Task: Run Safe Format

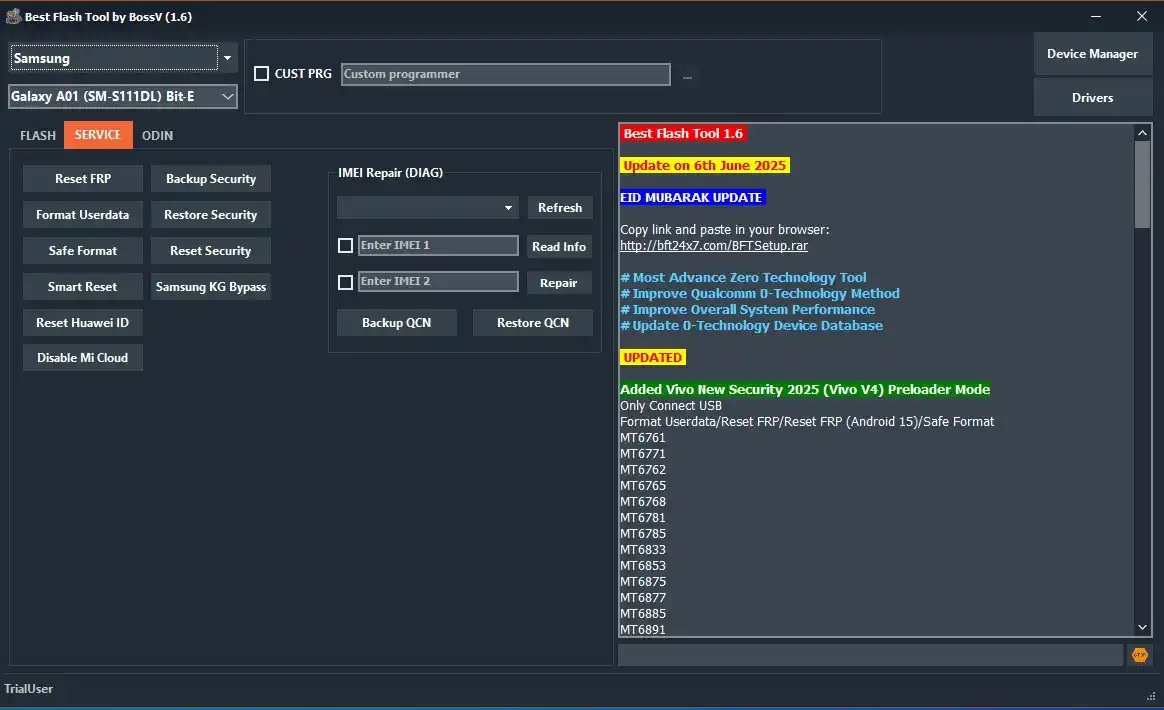Action: pos(82,251)
